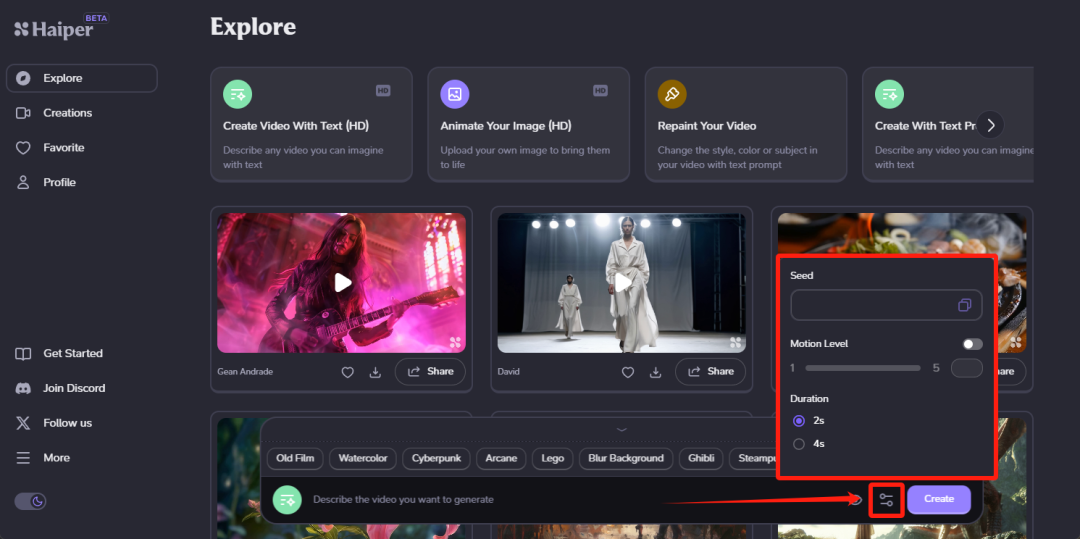Toggle the Motion Level switch

[972, 344]
